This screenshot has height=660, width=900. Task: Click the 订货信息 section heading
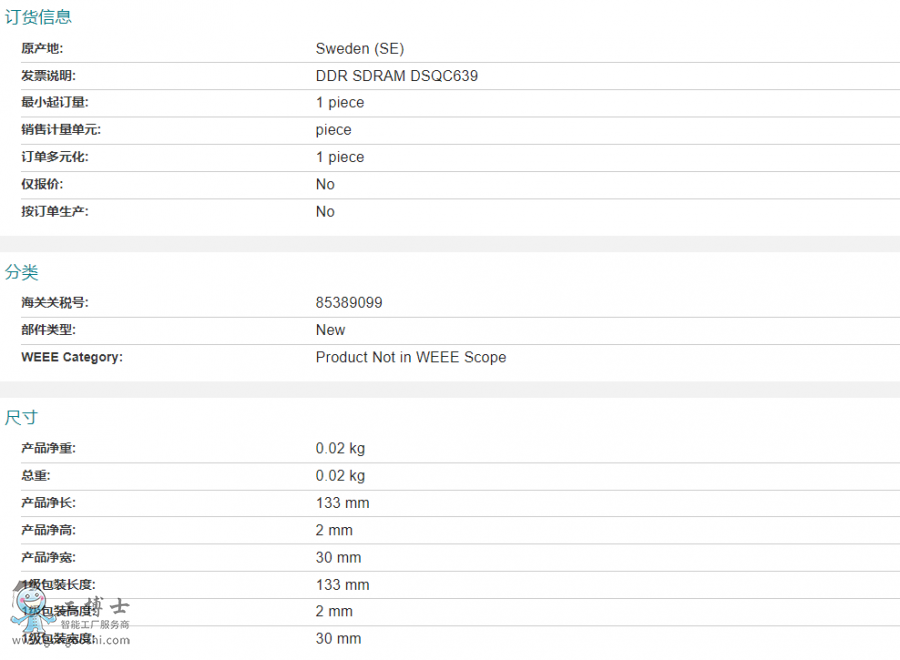38,17
